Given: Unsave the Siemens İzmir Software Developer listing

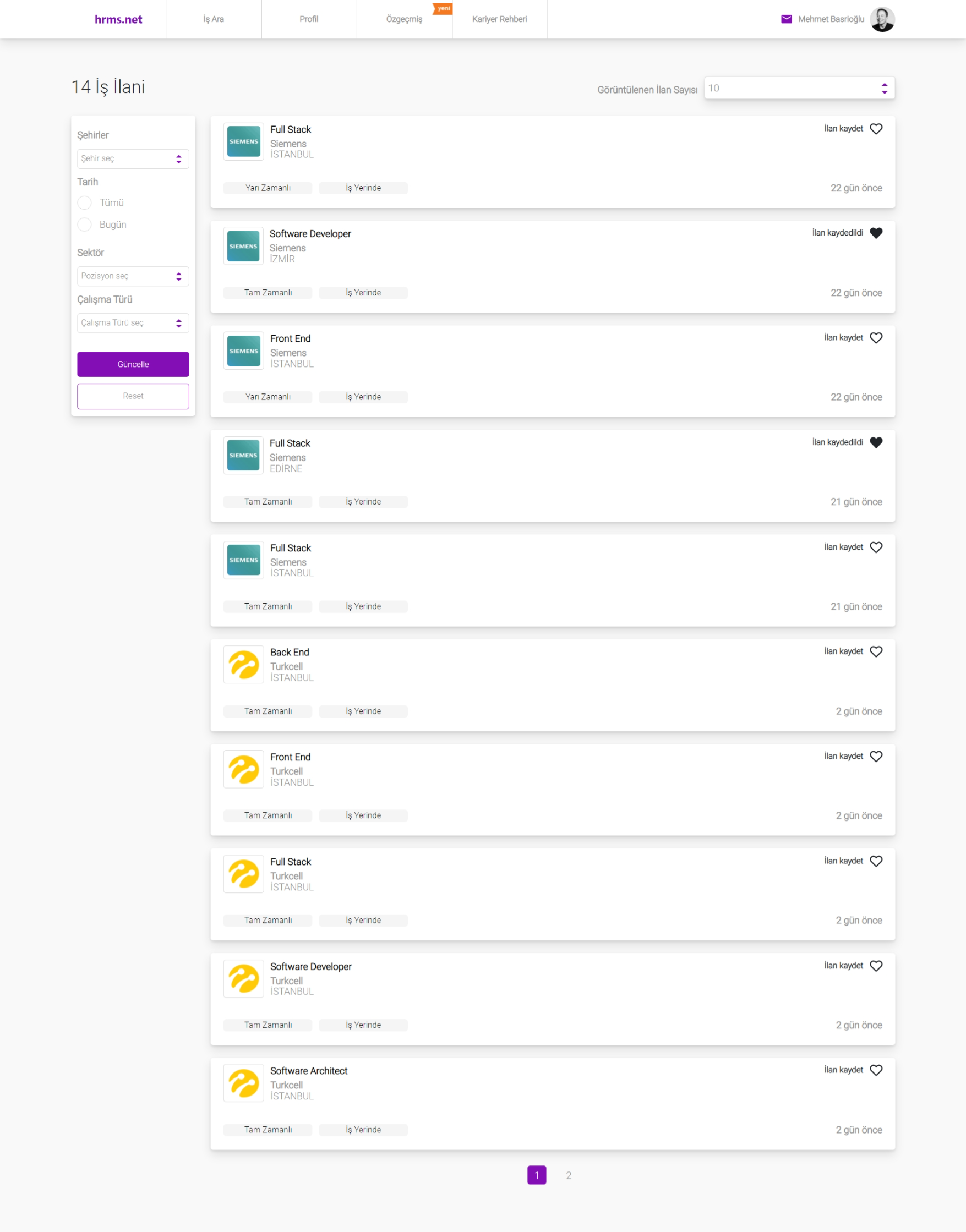Looking at the screenshot, I should tap(877, 233).
